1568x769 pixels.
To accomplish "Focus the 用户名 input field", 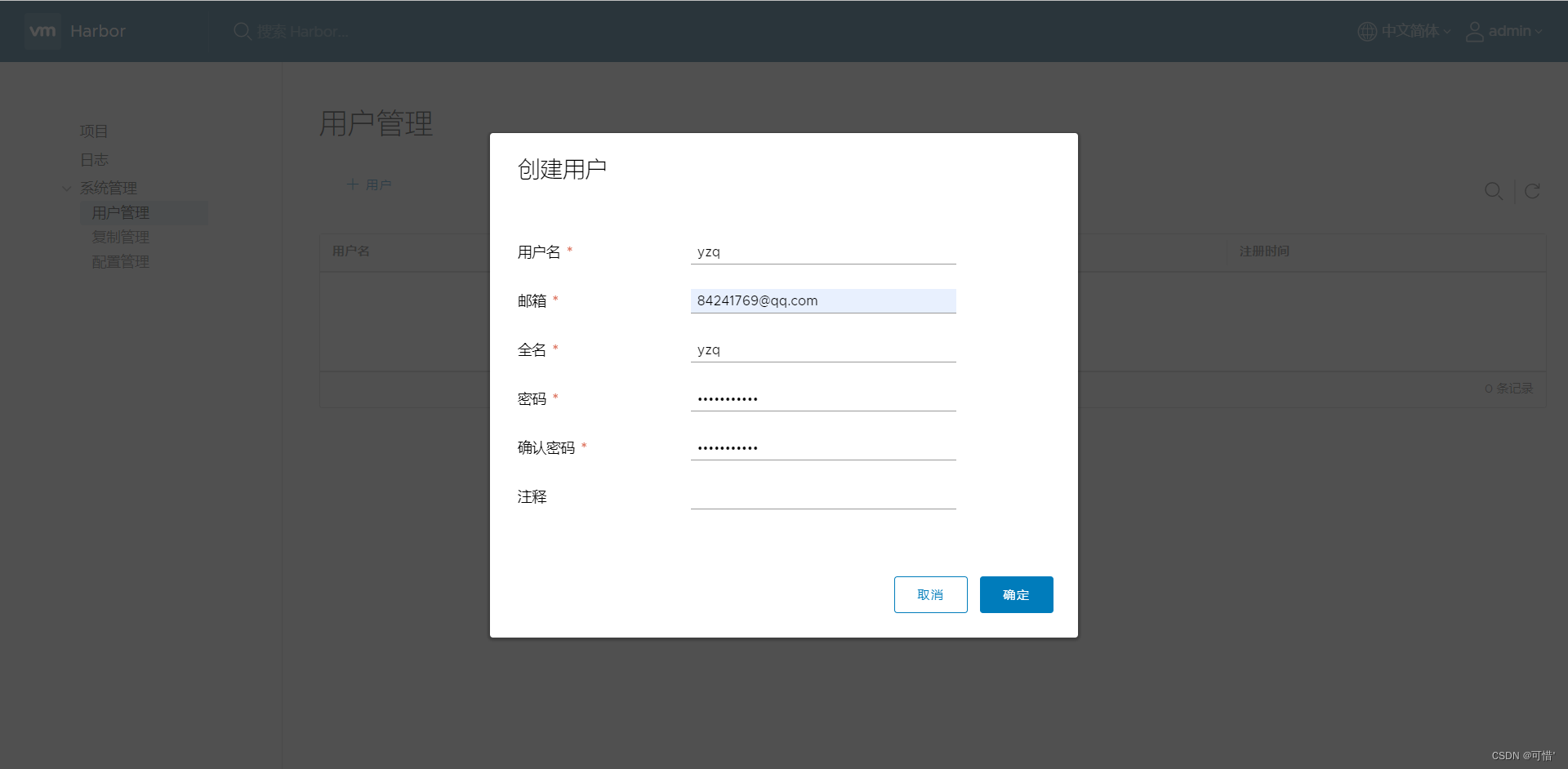I will pos(823,252).
